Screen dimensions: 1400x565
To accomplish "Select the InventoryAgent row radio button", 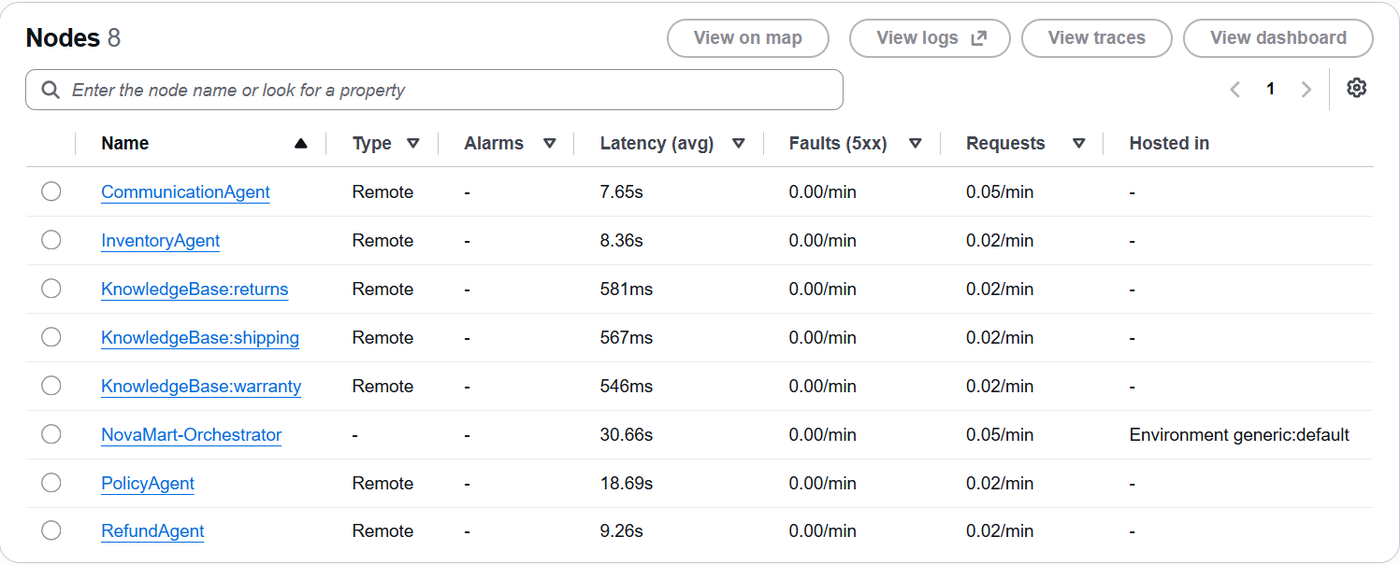I will [x=51, y=240].
